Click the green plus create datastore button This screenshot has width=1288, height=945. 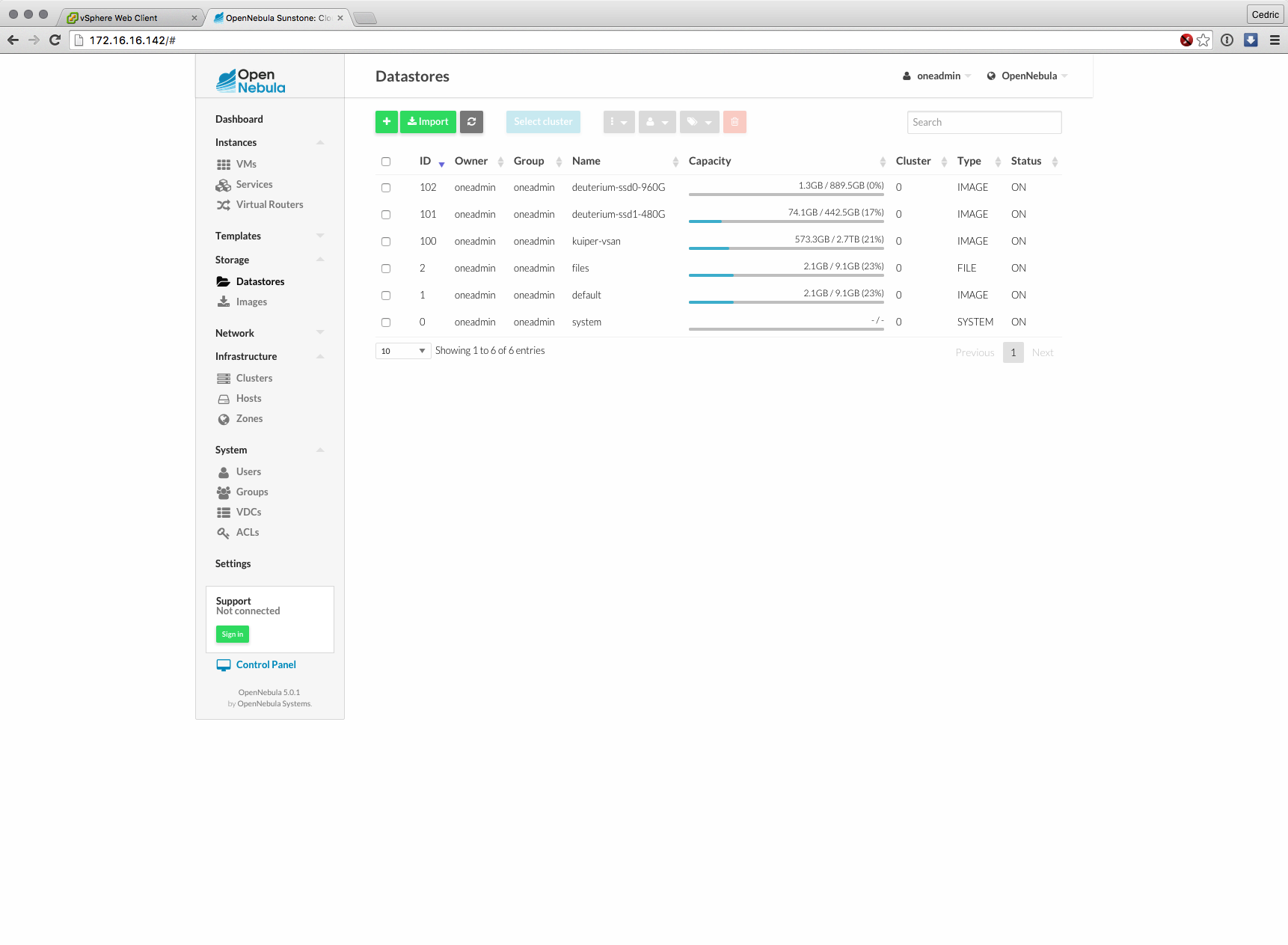pos(386,122)
